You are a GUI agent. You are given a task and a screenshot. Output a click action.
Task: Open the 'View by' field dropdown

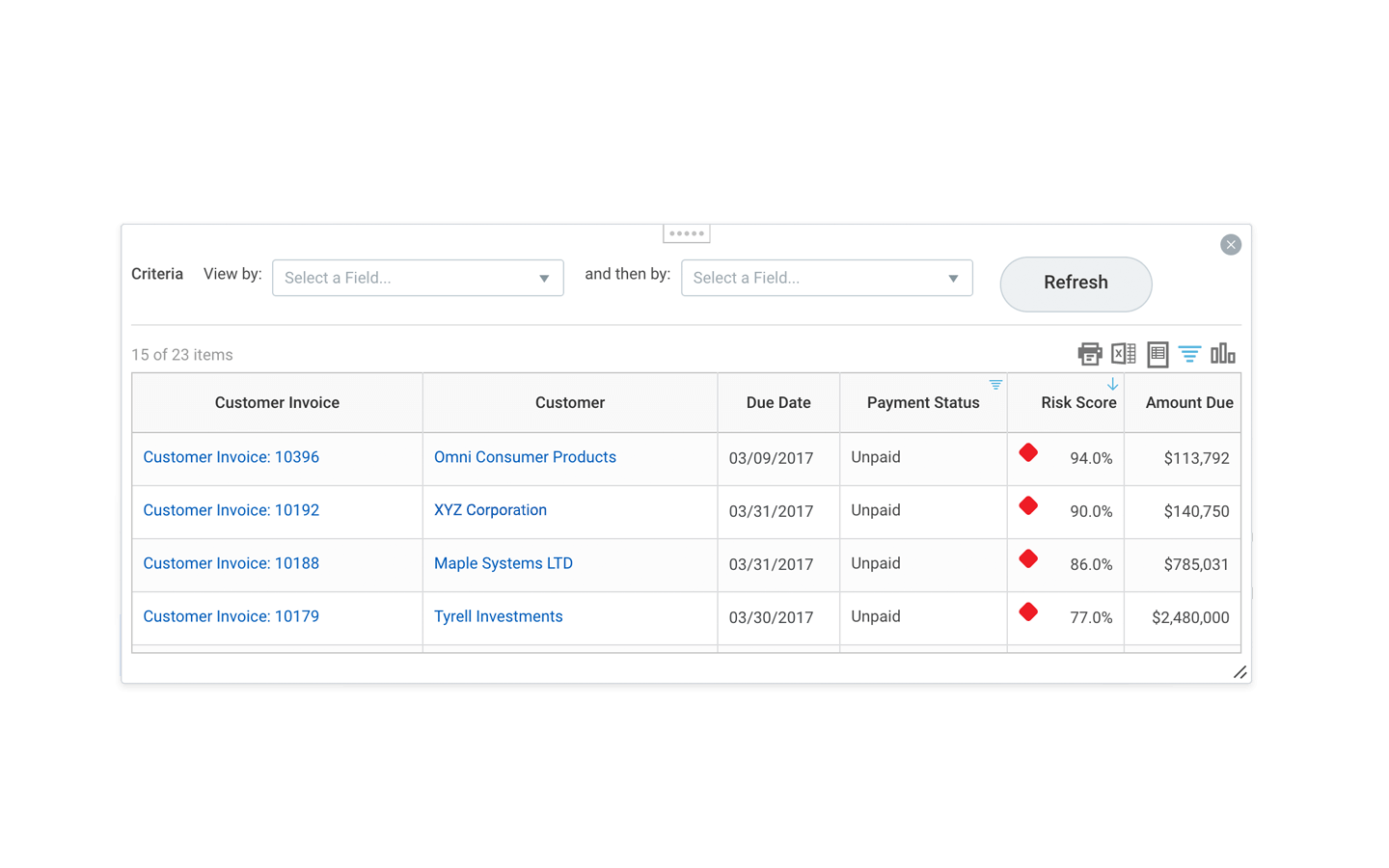click(x=418, y=278)
